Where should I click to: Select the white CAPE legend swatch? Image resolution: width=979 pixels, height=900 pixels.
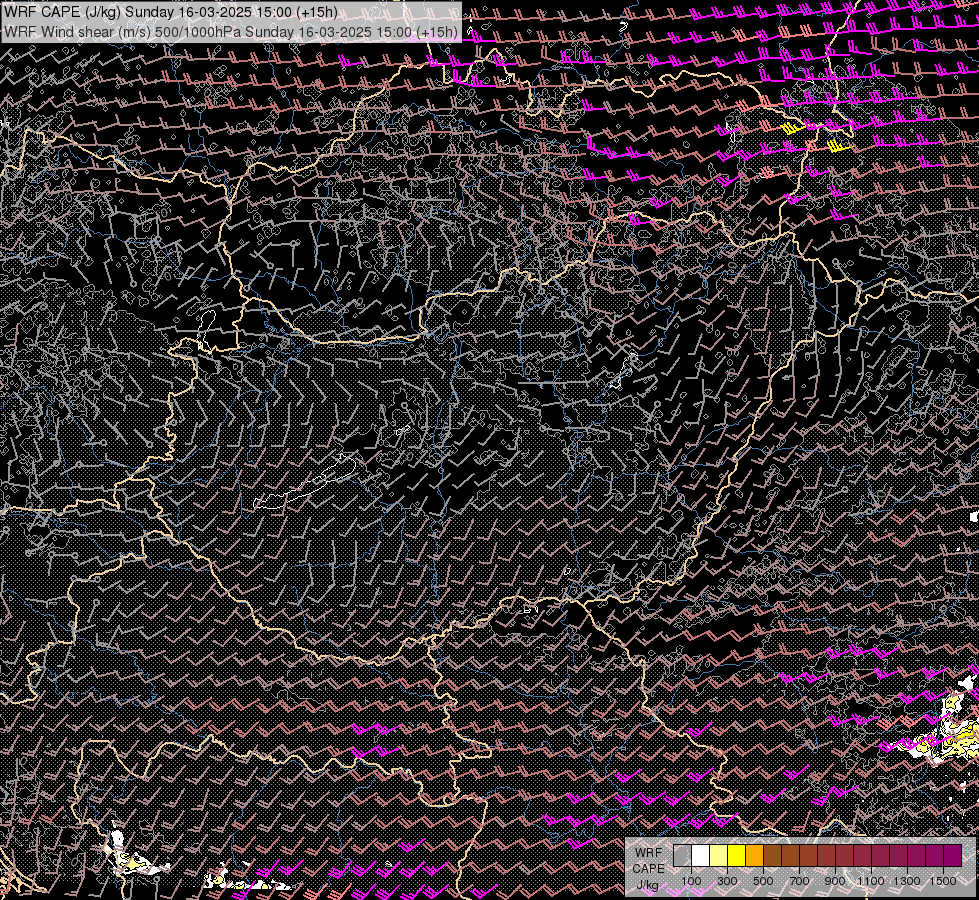coord(701,855)
